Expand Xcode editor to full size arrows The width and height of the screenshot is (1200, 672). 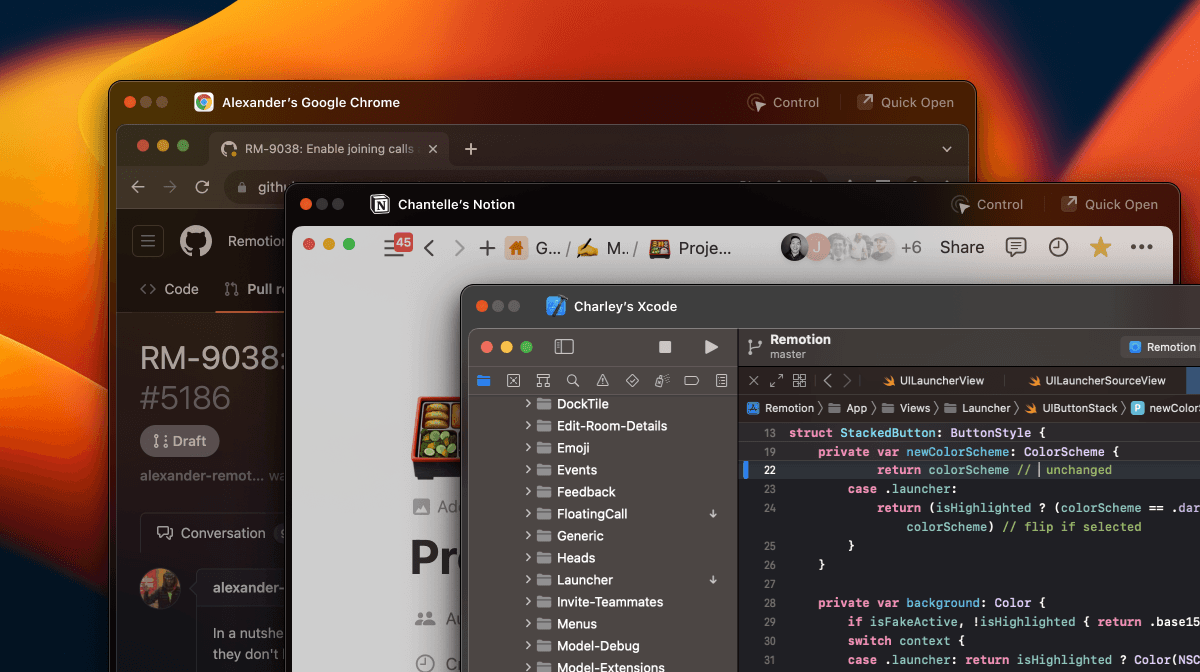tap(777, 381)
